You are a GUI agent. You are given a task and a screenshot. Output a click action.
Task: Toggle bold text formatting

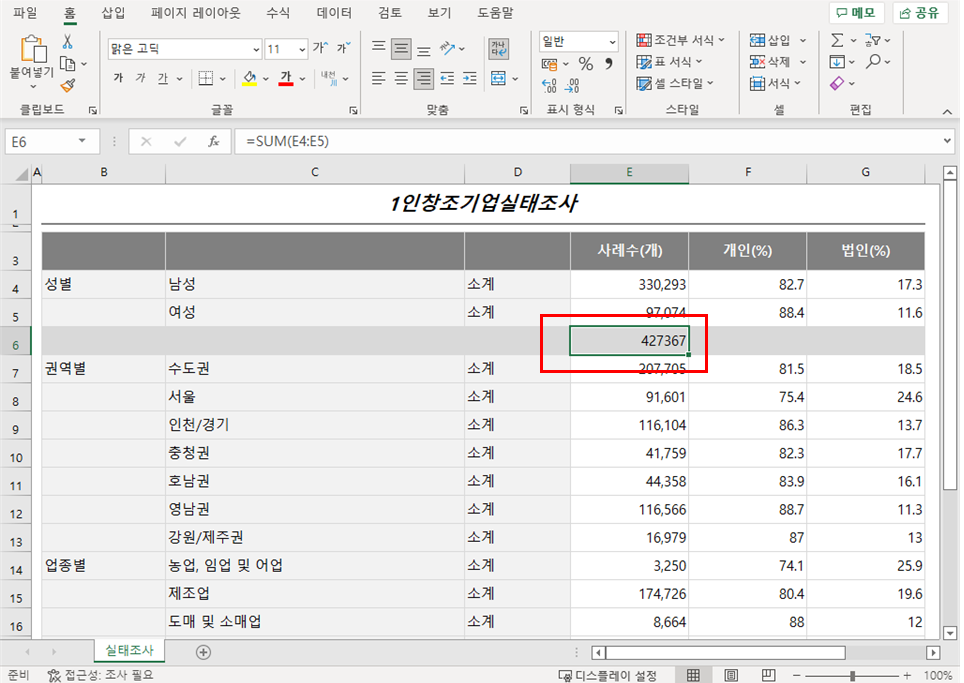118,78
